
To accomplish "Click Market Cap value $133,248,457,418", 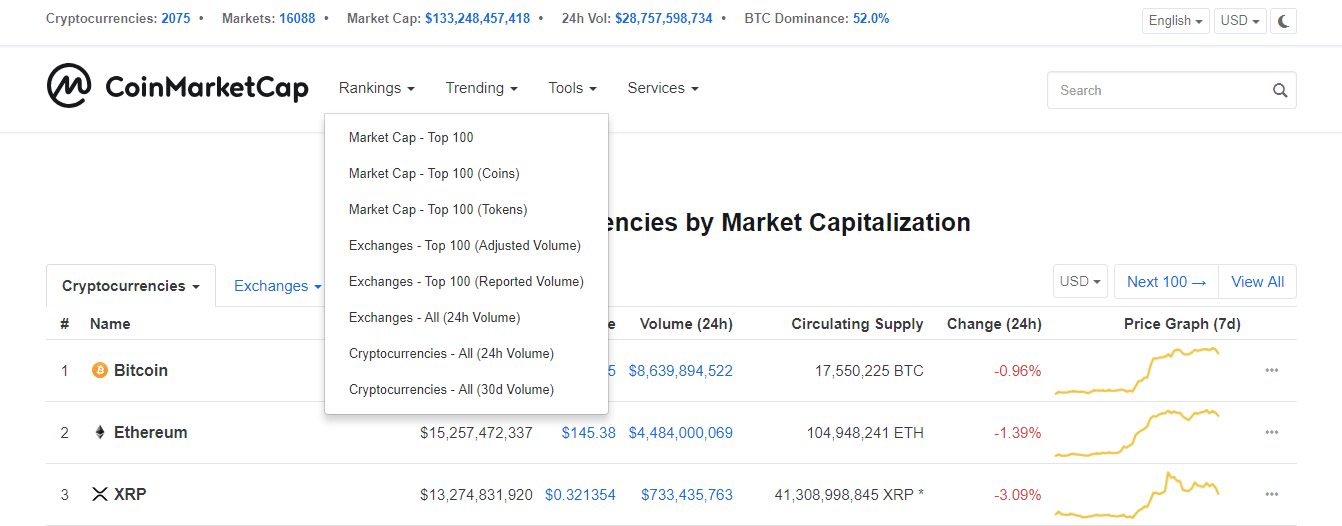I will [x=477, y=18].
